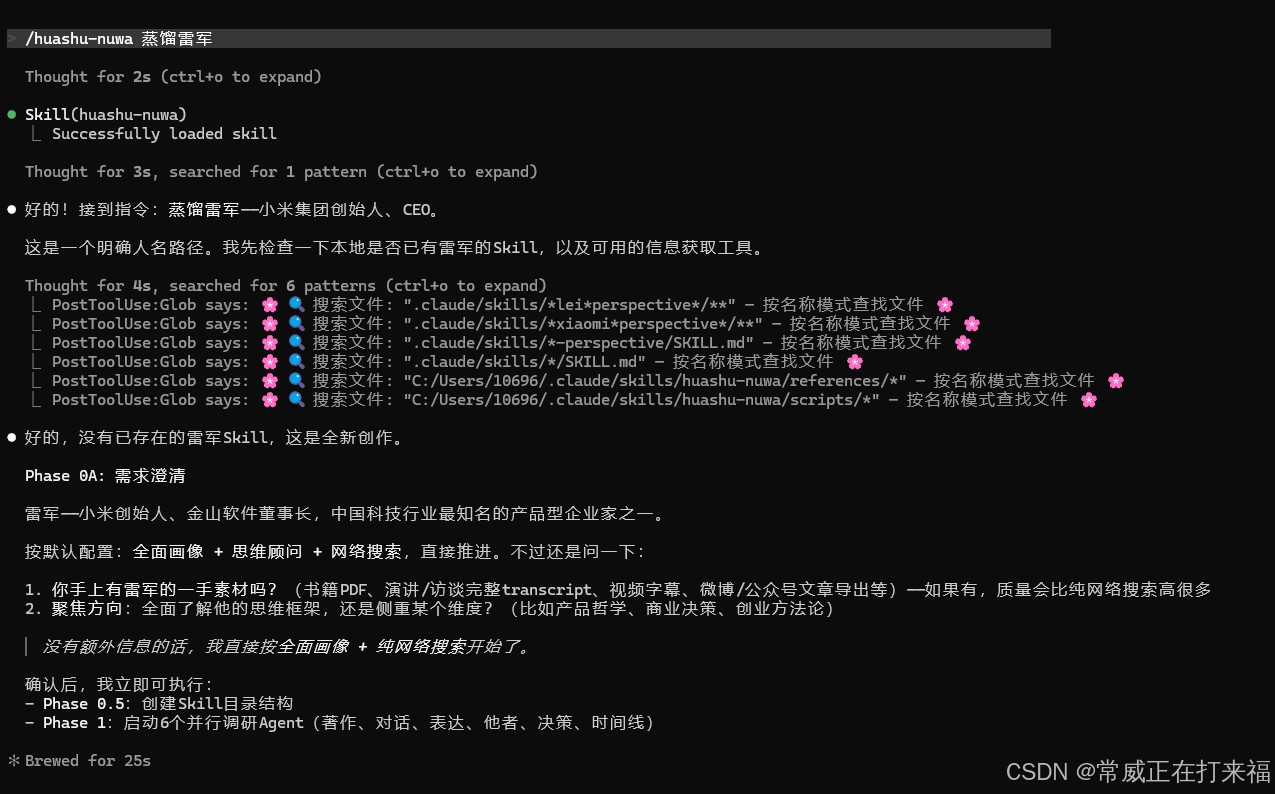1275x794 pixels.
Task: Click the magnifier emoji in the skills/*/SKILL.md row
Action: pyautogui.click(x=297, y=362)
